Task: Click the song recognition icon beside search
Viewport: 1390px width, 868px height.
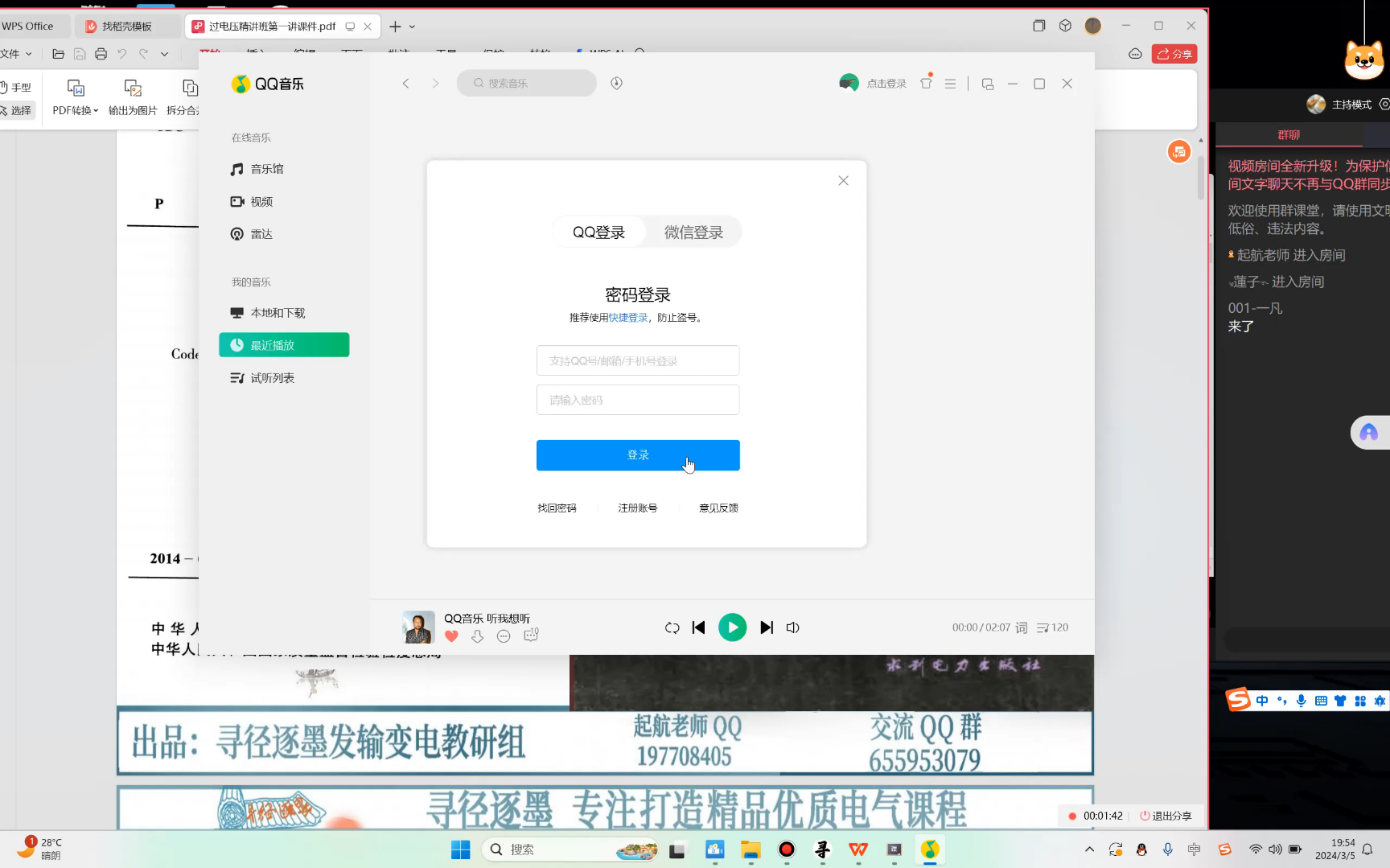Action: coord(616,83)
